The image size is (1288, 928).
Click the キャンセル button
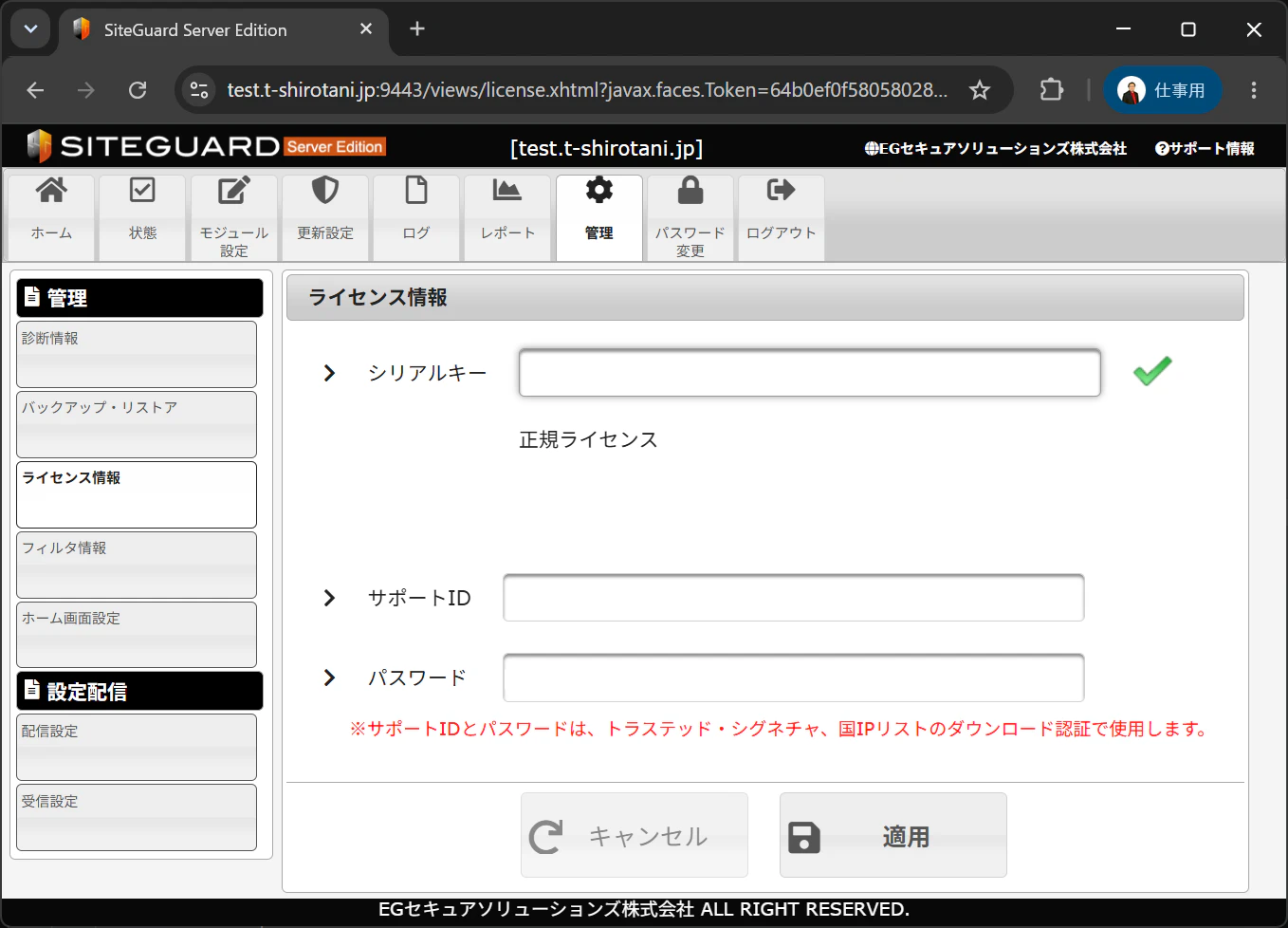click(x=635, y=835)
